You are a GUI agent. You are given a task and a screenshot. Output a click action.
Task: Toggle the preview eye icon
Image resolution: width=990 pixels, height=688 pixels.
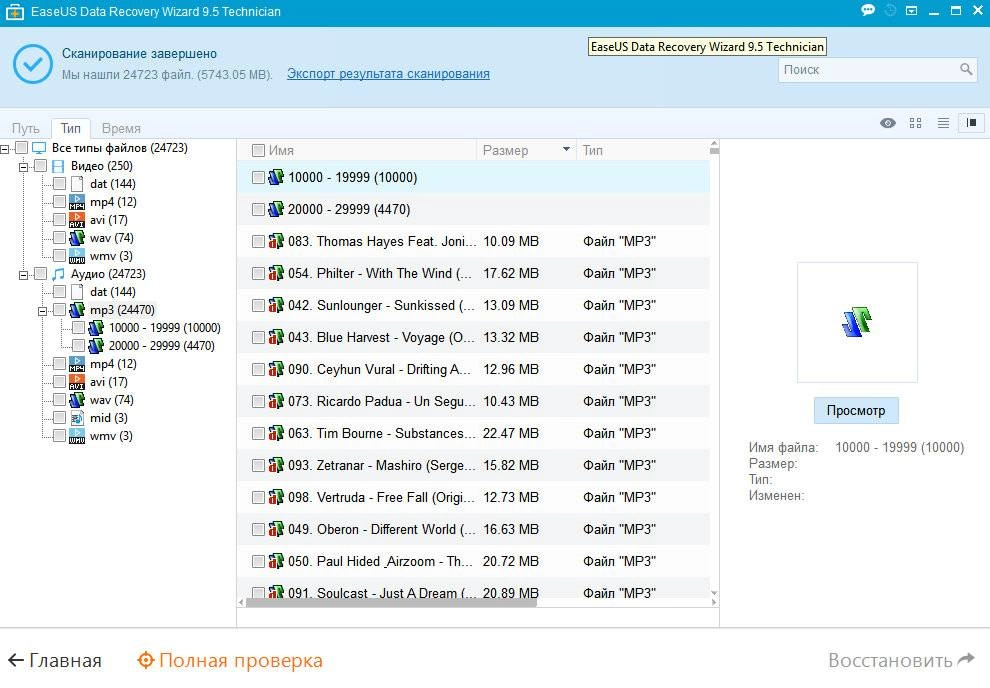click(x=888, y=123)
